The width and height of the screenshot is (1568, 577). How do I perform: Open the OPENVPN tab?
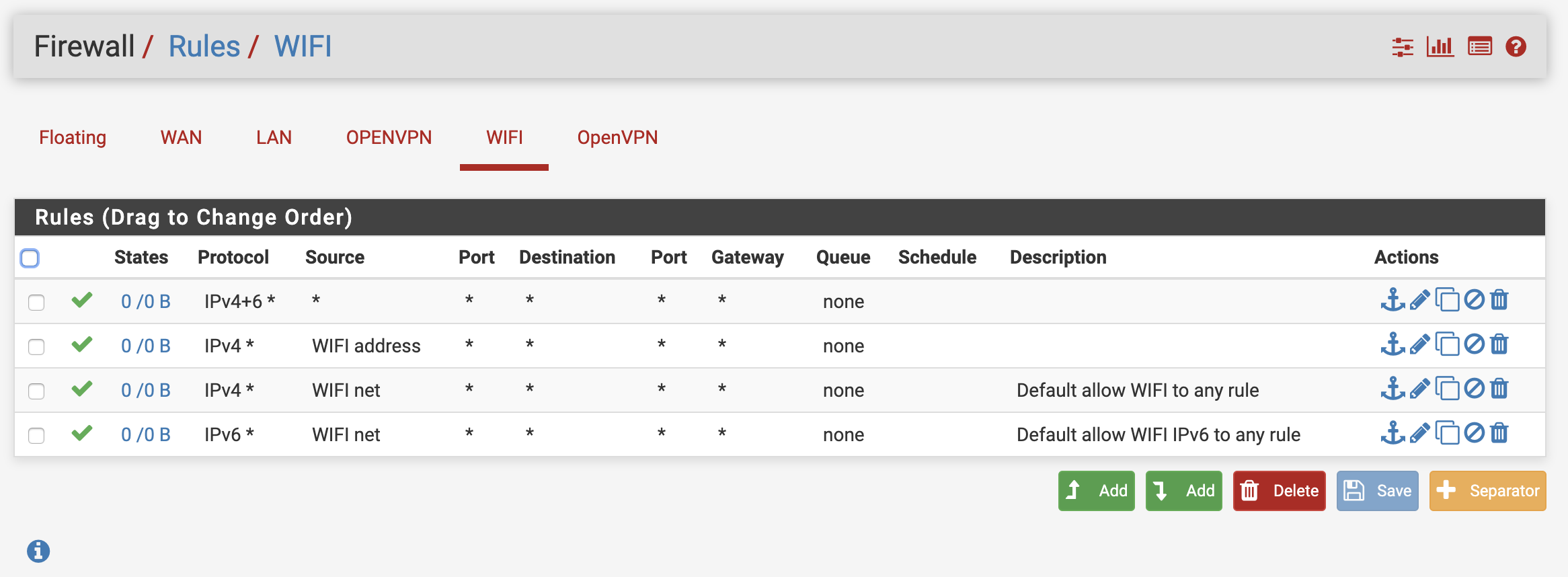tap(389, 138)
